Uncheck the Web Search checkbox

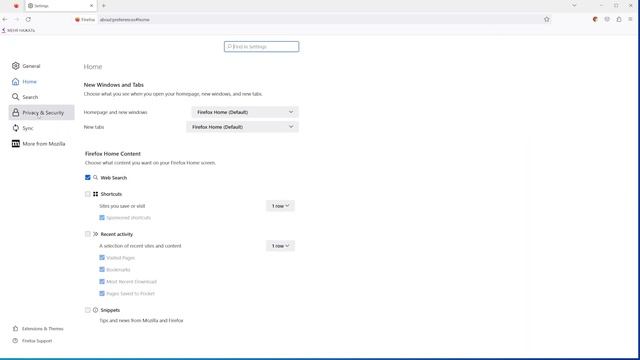(x=88, y=178)
